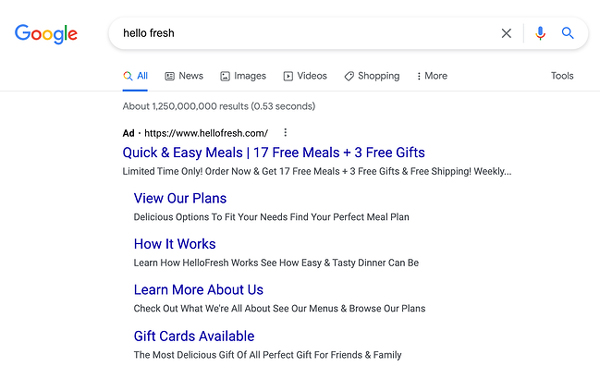Viewport: 600px width, 379px height.
Task: Open the Gift Cards Available link
Action: click(194, 336)
